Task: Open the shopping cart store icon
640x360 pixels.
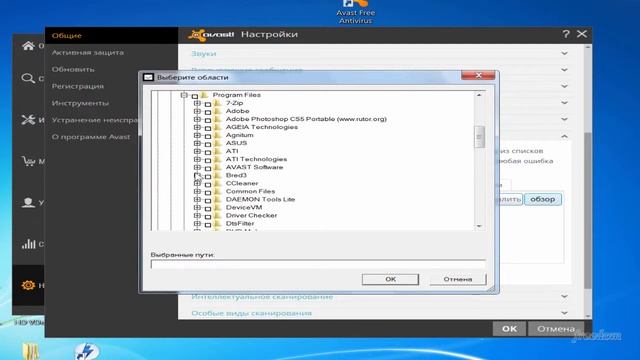Action: [28, 161]
